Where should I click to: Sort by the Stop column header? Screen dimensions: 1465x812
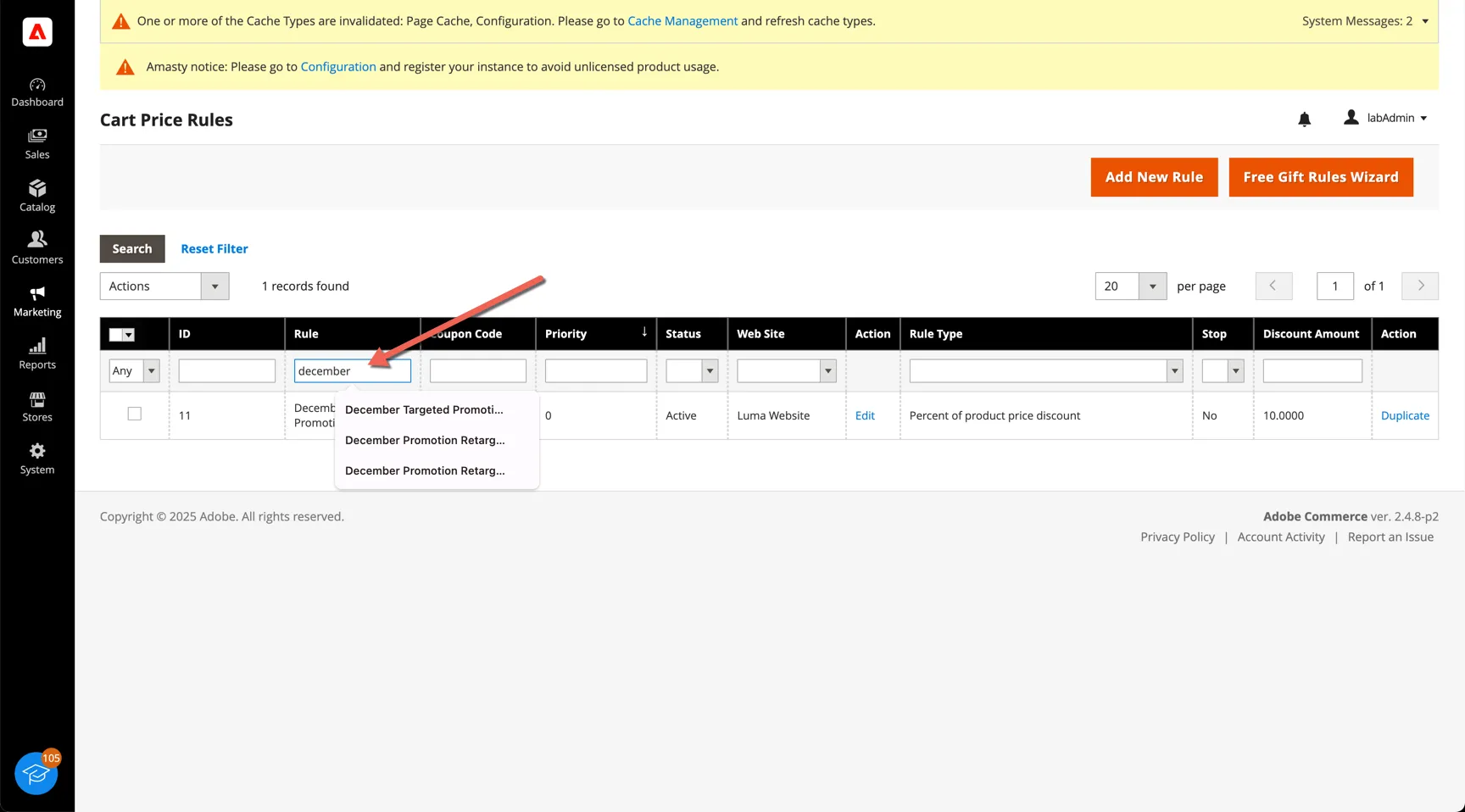click(1223, 334)
